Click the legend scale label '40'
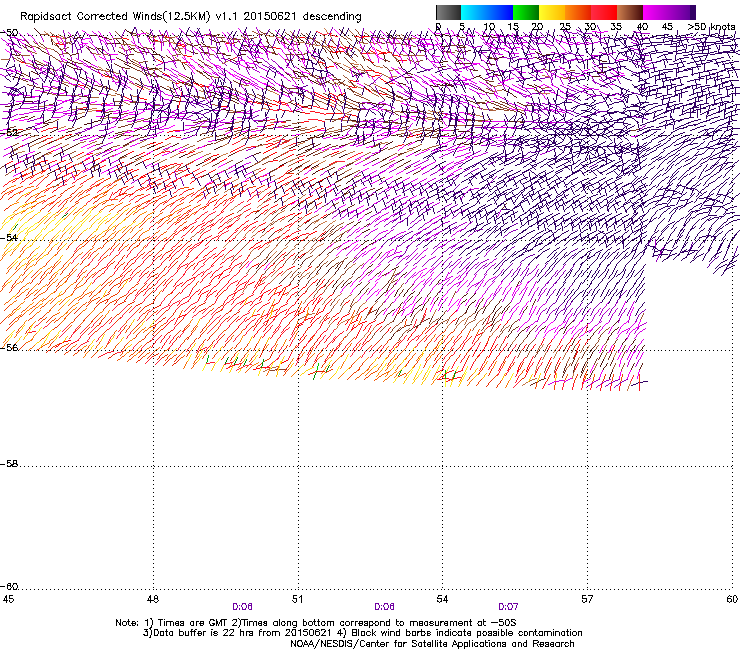Screen dimensions: 740x650 click(x=642, y=27)
